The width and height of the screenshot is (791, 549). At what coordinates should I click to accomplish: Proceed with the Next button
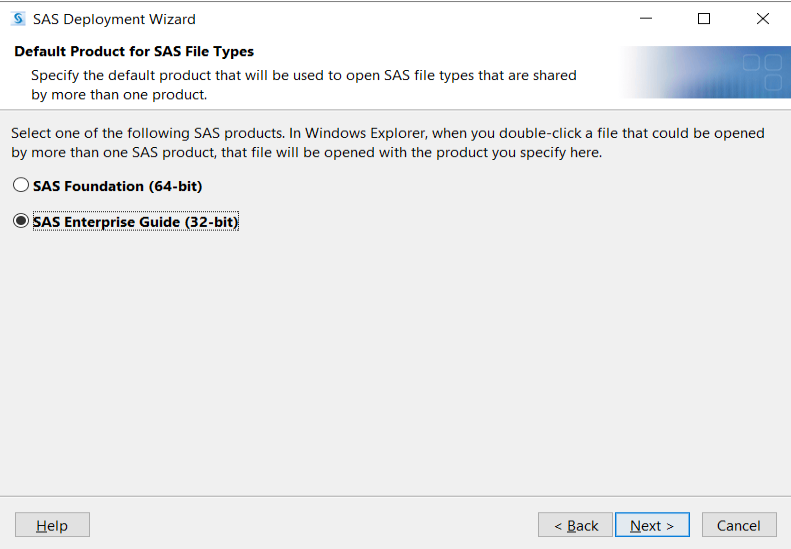[652, 525]
